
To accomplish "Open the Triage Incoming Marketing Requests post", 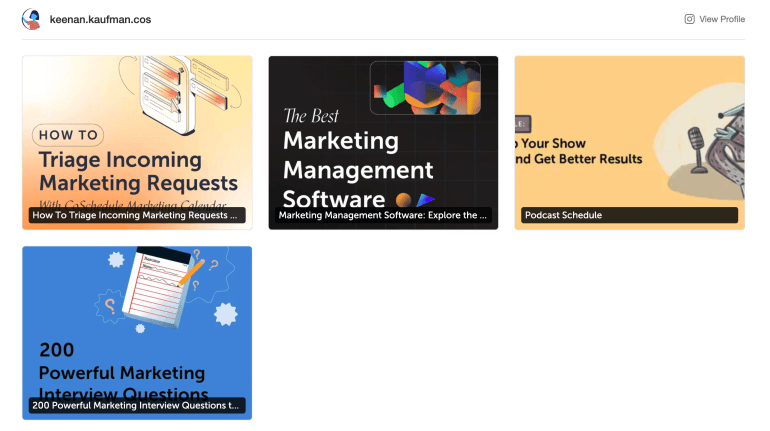I will click(137, 142).
